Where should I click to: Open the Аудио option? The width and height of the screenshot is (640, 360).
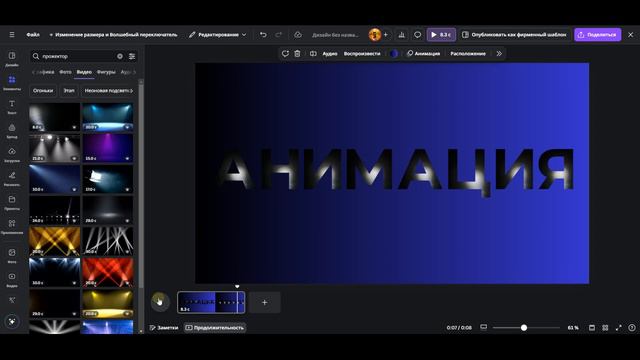click(330, 53)
